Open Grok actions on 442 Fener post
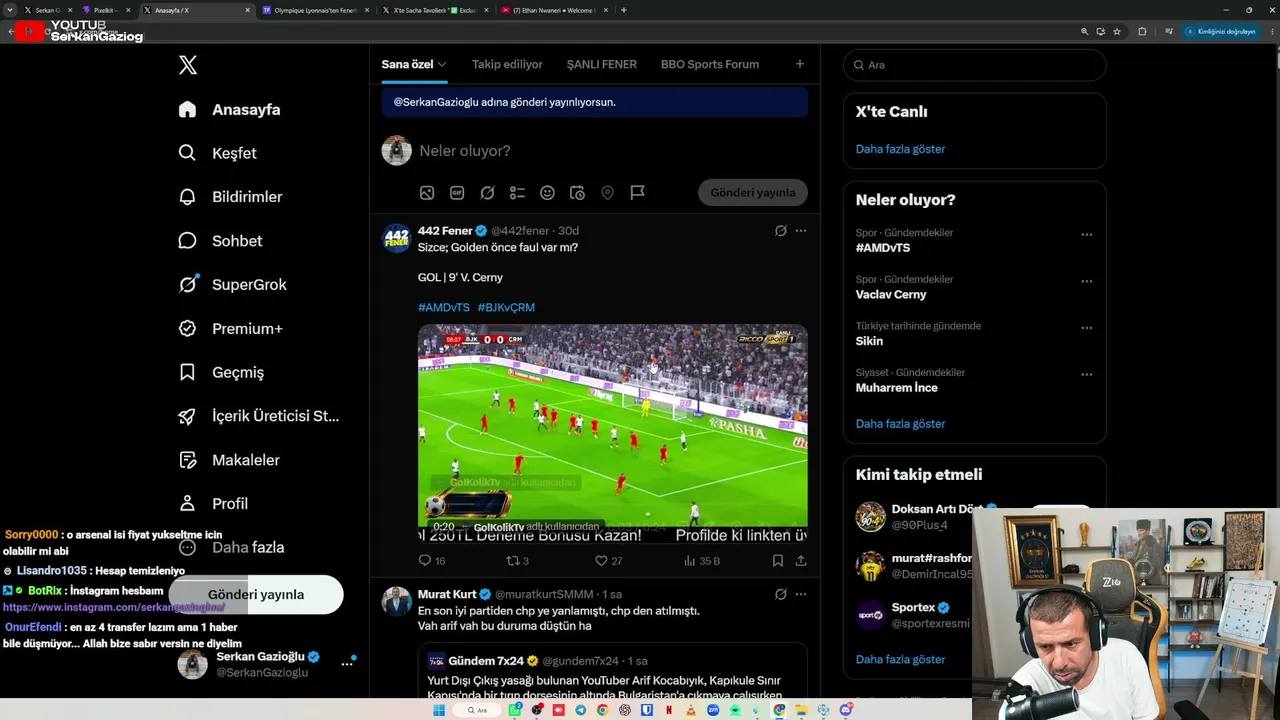Image resolution: width=1280 pixels, height=720 pixels. click(781, 231)
